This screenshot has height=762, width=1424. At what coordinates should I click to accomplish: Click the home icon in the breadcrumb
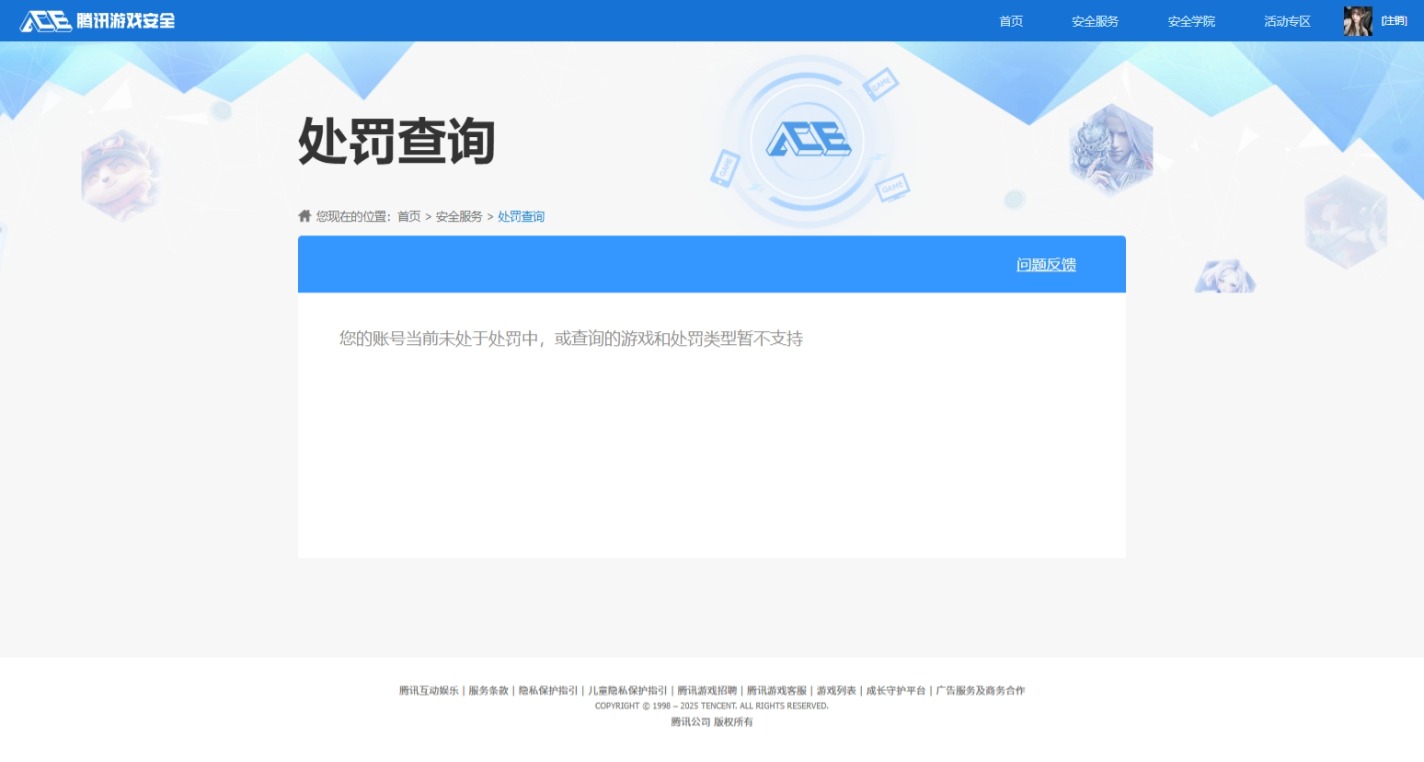[304, 216]
